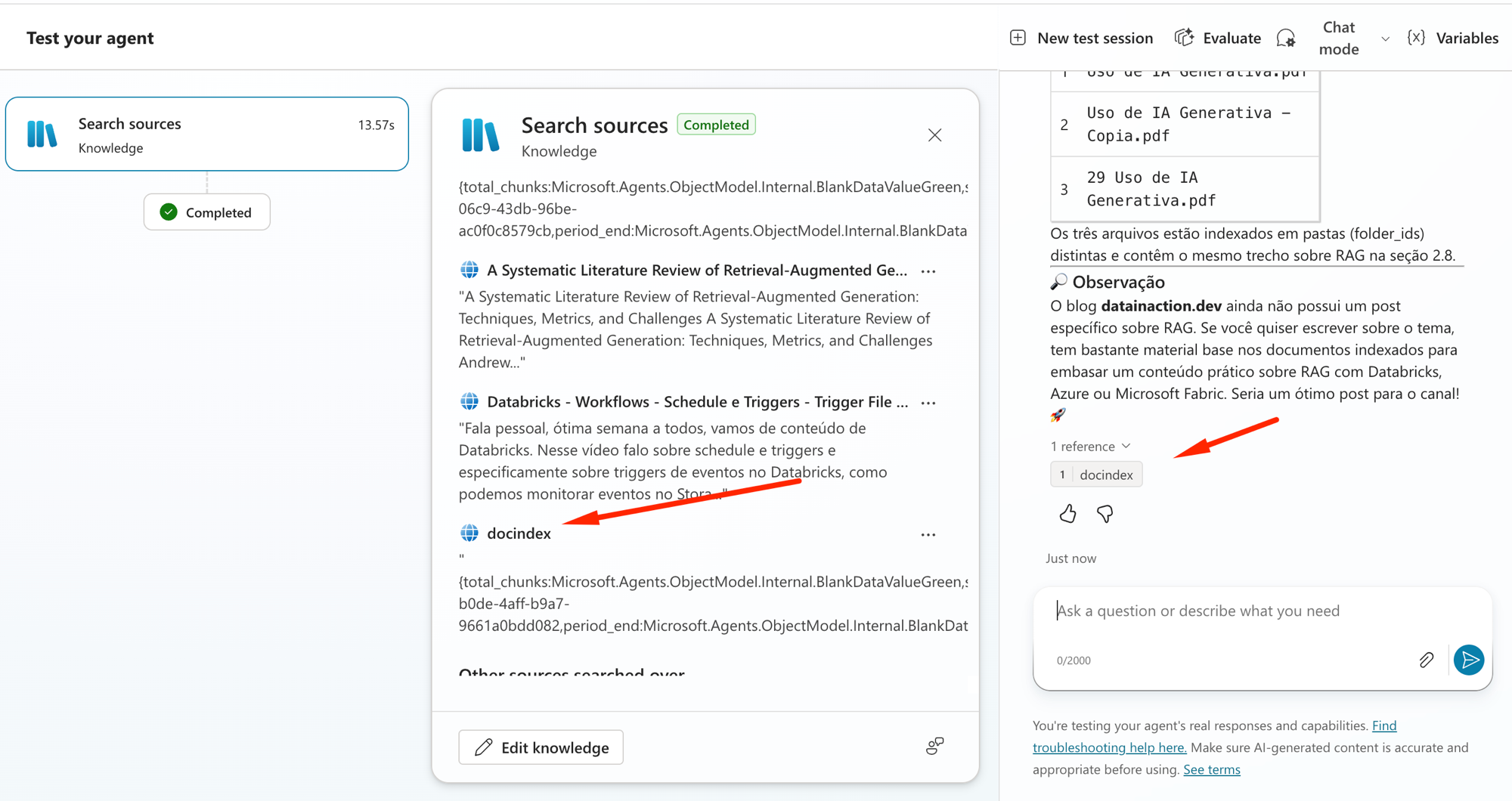Send the chat message
The image size is (1512, 801).
(1469, 660)
